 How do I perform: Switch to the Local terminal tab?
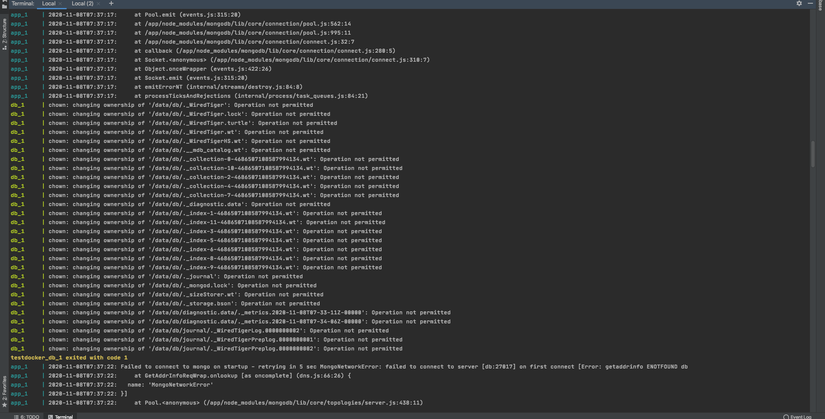tap(48, 3)
